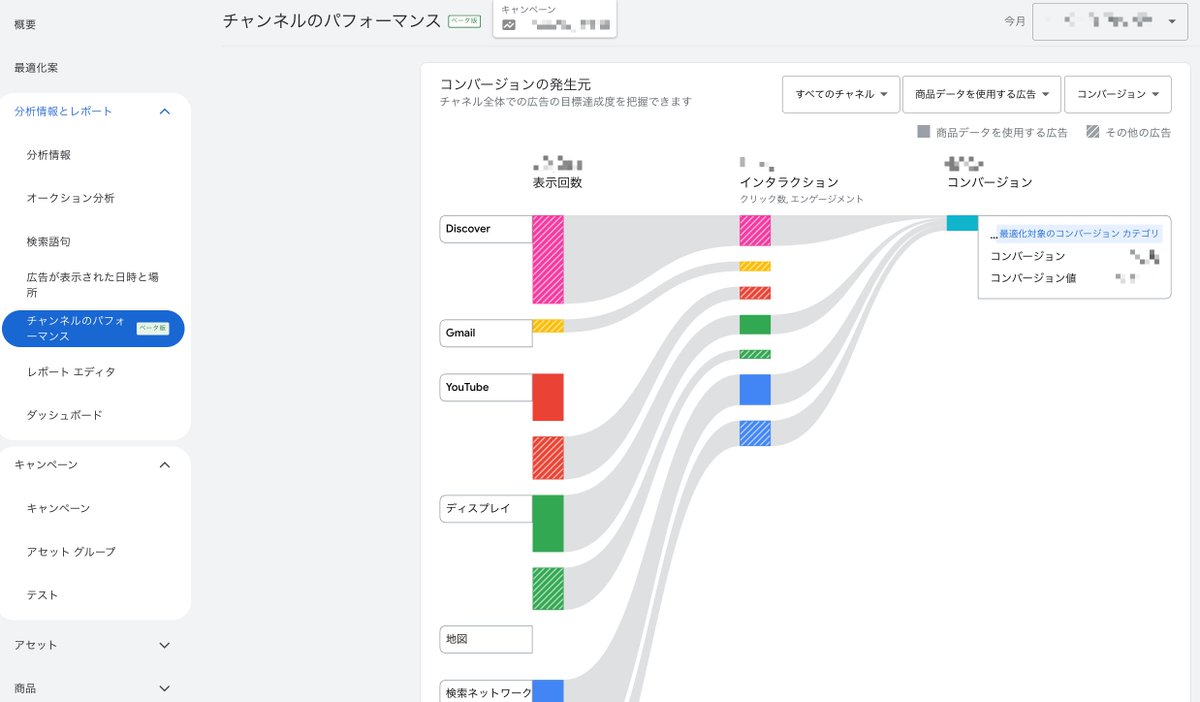Image resolution: width=1200 pixels, height=702 pixels.
Task: Click 表示回数 column header
Action: point(557,183)
